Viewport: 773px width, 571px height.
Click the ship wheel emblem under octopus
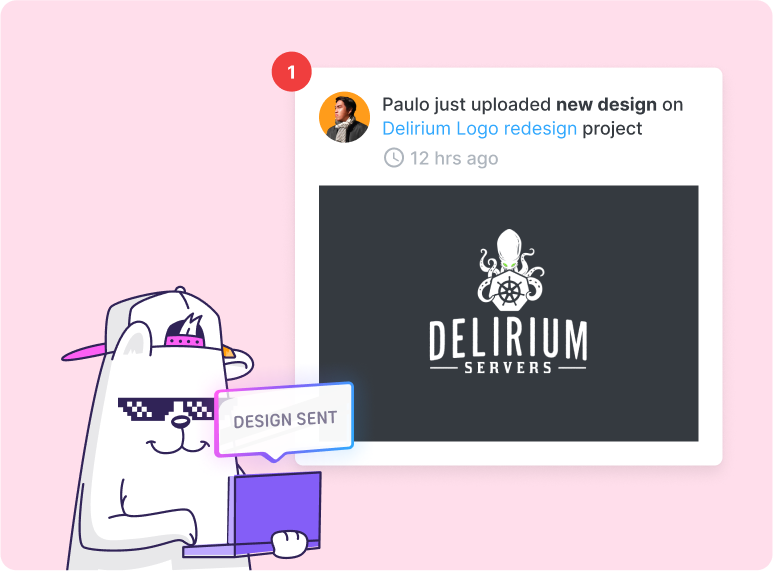pos(509,291)
